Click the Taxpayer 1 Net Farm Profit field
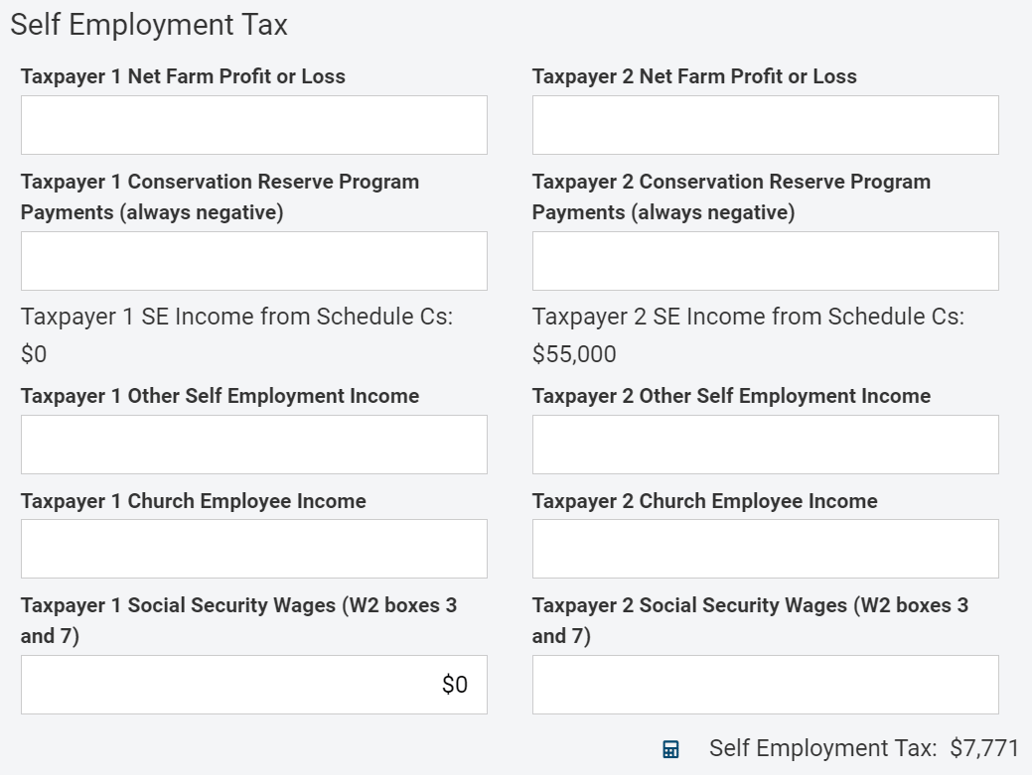The height and width of the screenshot is (775, 1032). click(x=253, y=124)
